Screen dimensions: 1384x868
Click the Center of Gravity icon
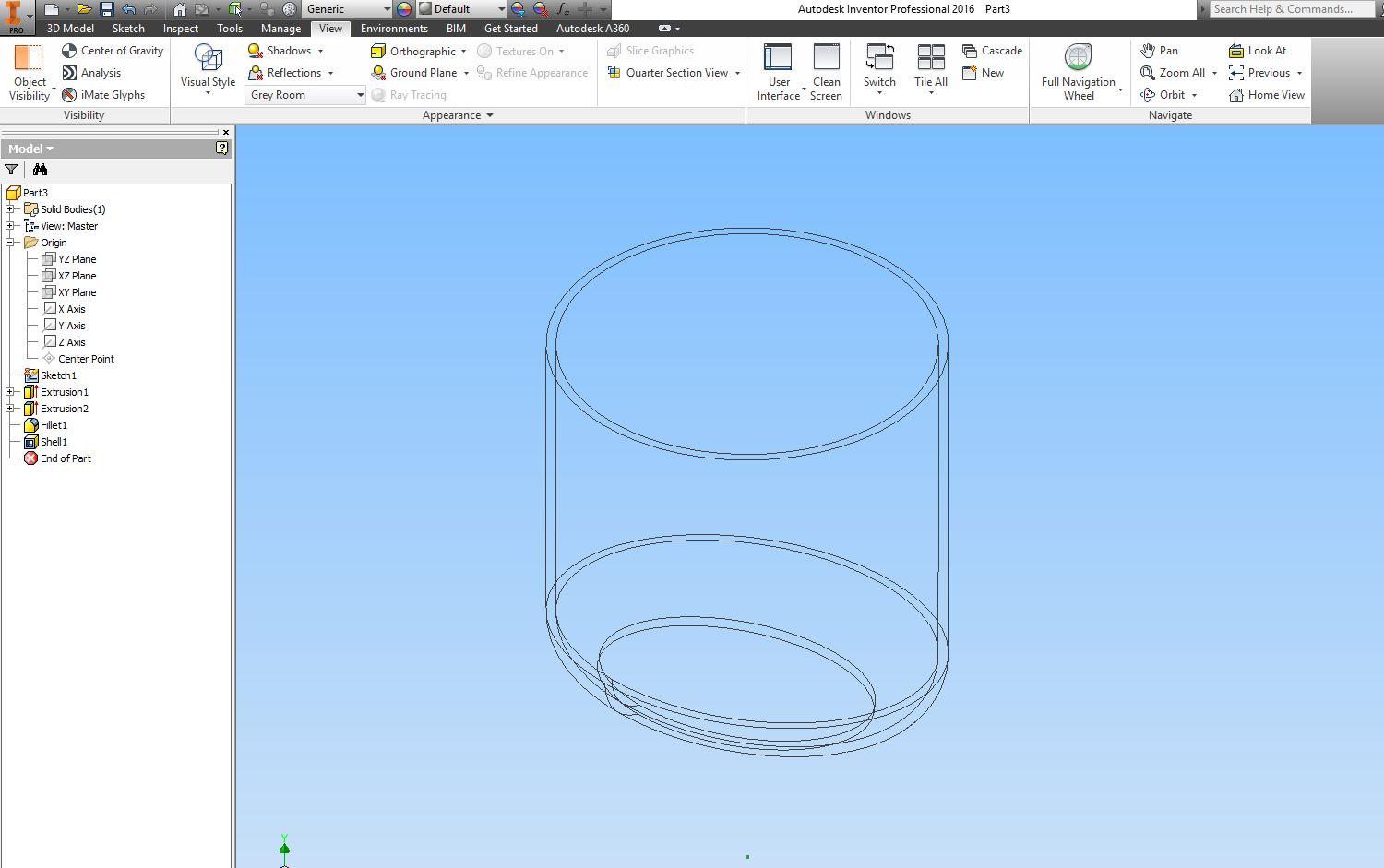coord(69,51)
